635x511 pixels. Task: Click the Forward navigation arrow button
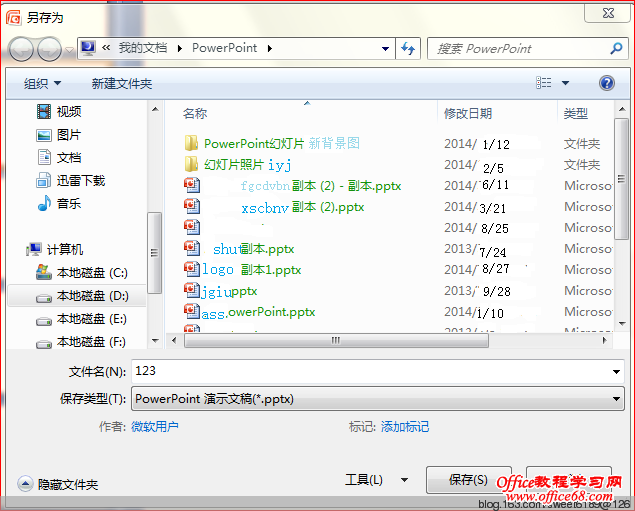tap(49, 49)
